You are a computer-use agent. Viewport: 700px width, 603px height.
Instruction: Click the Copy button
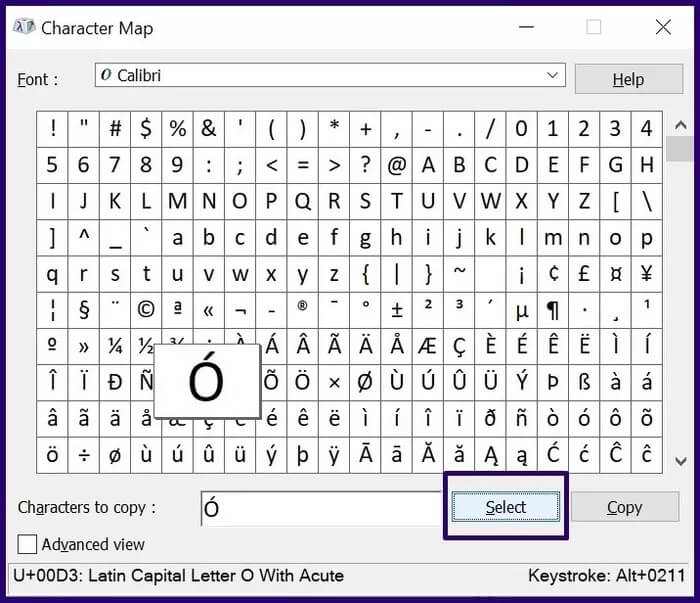(x=625, y=507)
